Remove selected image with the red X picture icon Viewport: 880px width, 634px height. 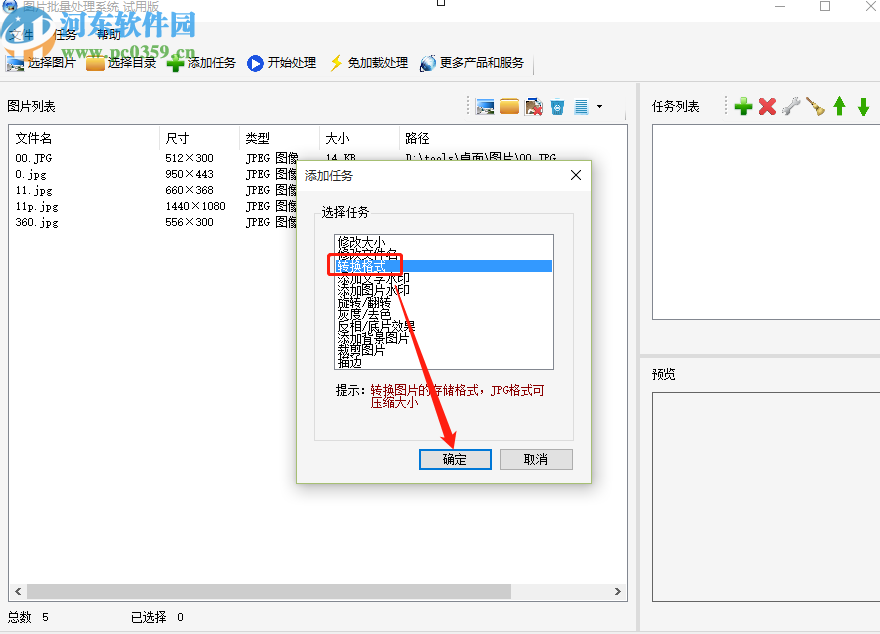tap(533, 105)
